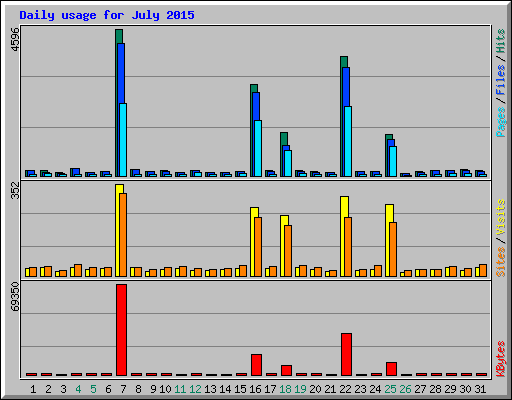Click the red KBytes bar for day 16

click(x=256, y=365)
